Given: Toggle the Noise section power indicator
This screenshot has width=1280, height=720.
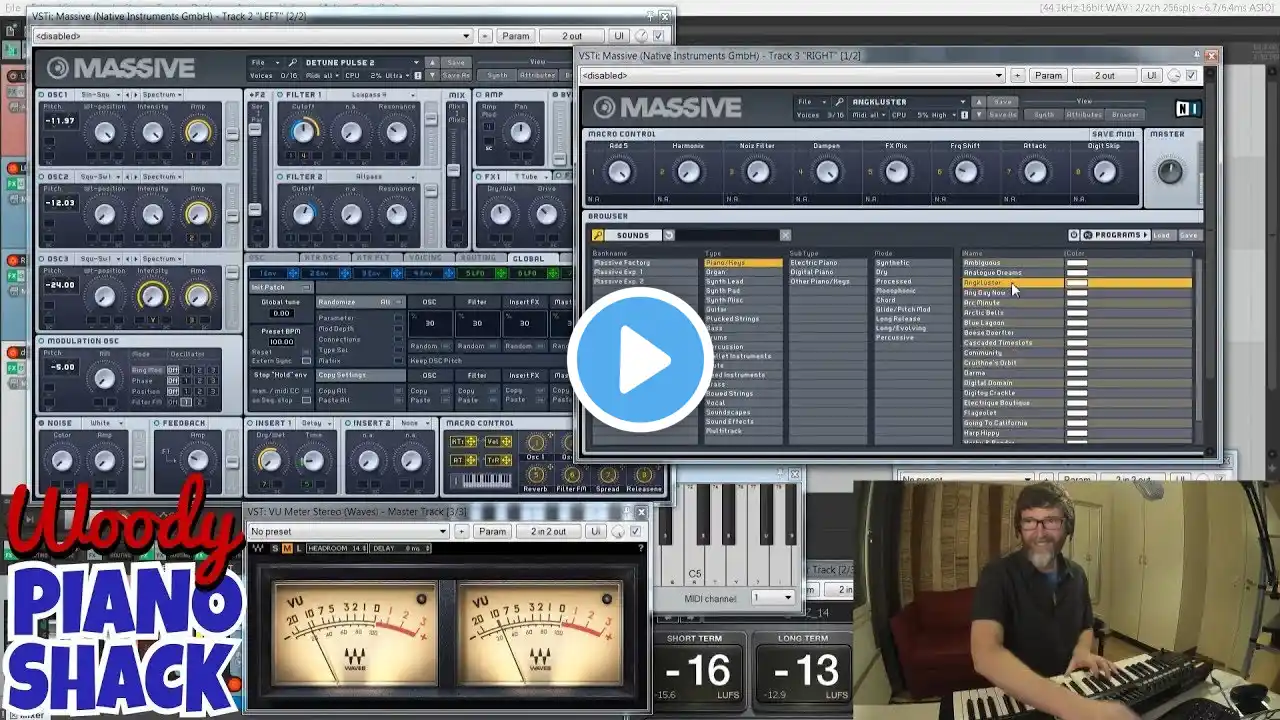Looking at the screenshot, I should coord(43,423).
